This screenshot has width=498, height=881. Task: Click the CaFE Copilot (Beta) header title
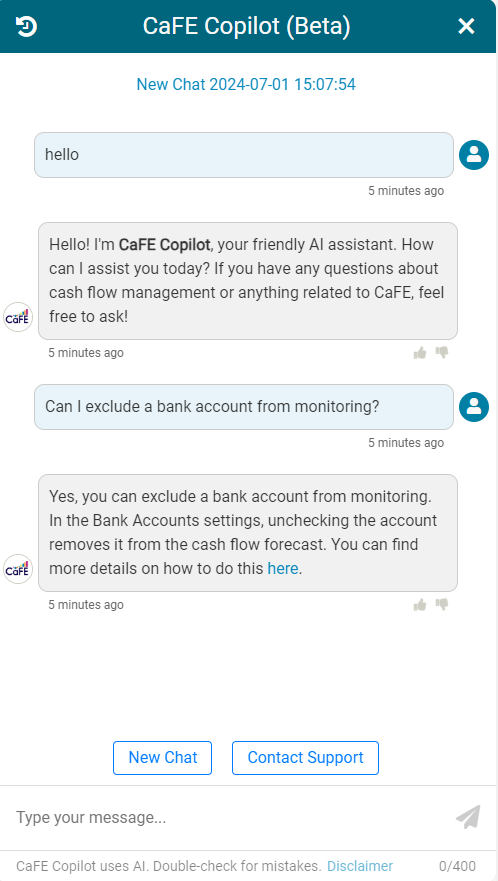pyautogui.click(x=246, y=26)
